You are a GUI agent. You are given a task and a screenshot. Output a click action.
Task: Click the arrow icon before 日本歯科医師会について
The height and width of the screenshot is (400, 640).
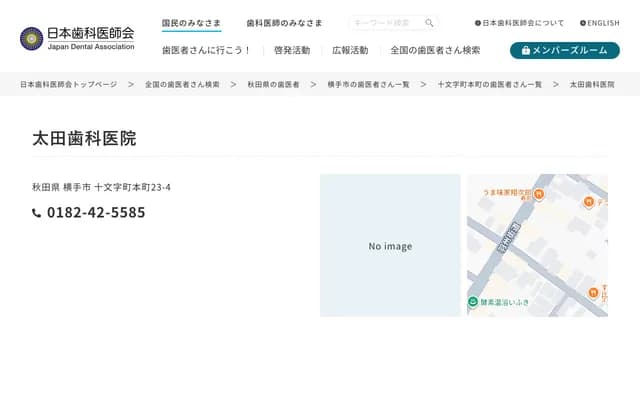click(x=478, y=23)
